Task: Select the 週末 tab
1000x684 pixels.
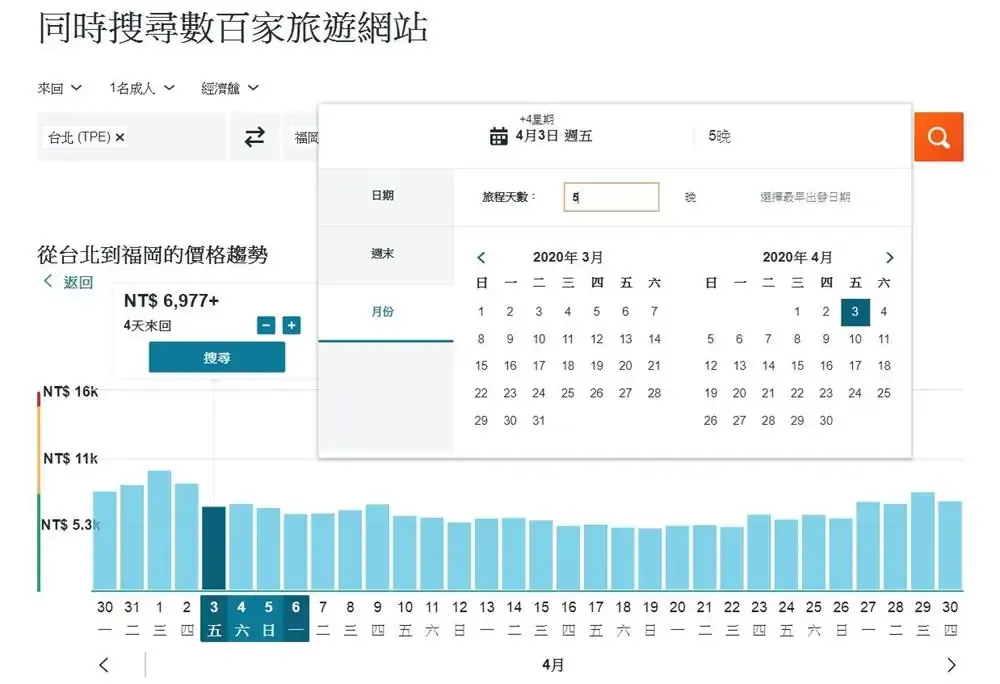Action: (x=383, y=254)
